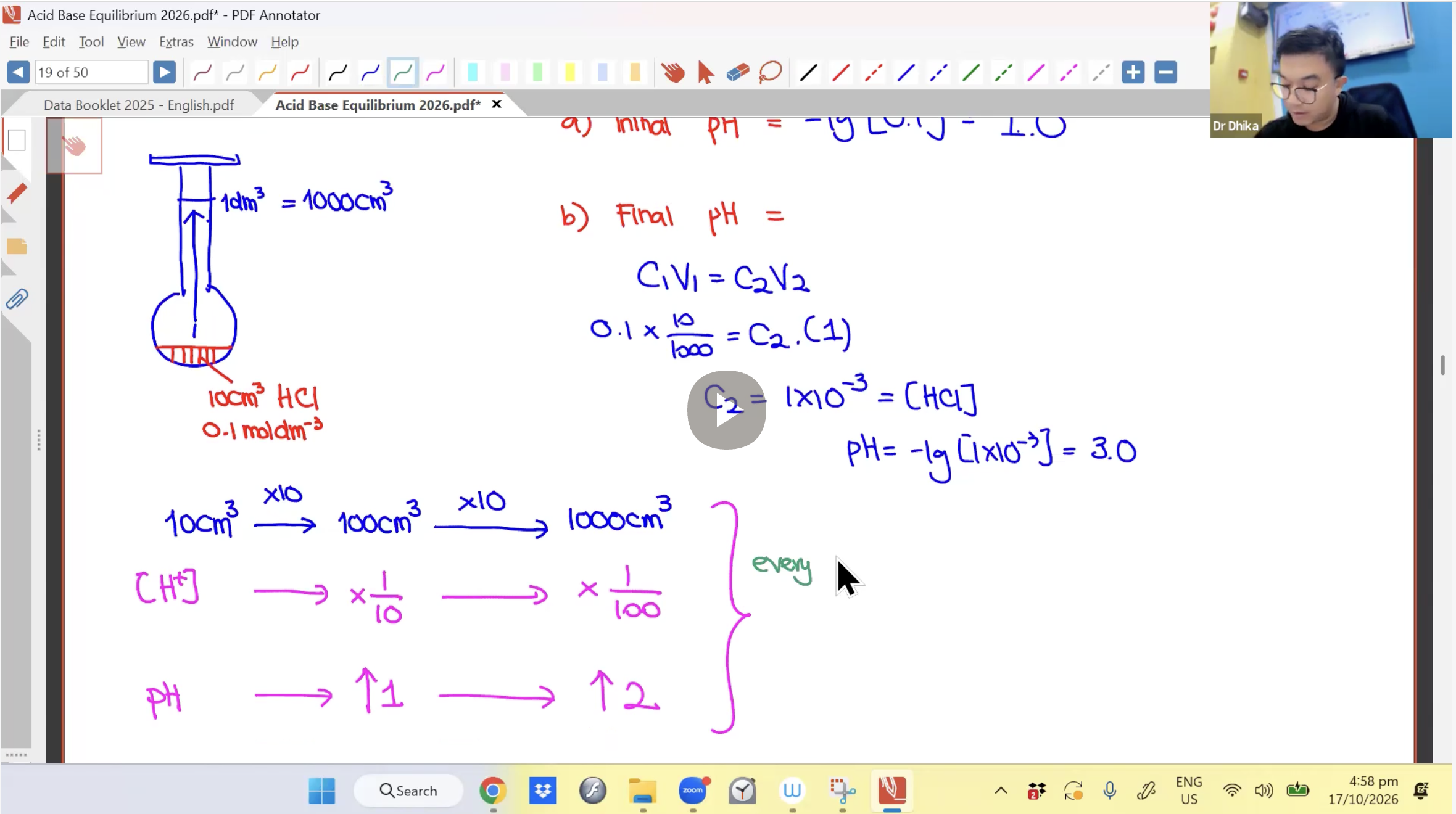This screenshot has height=814, width=1456.
Task: Go to next page arrow button
Action: tap(164, 72)
